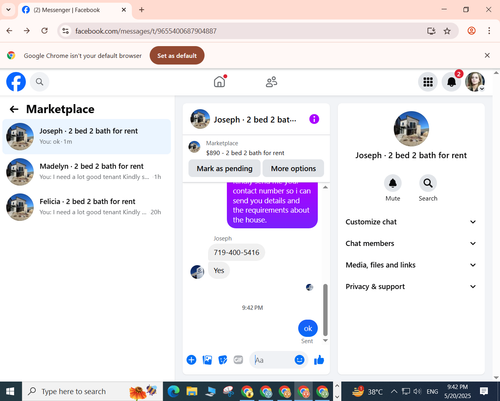This screenshot has height=401, width=500.
Task: Open Notifications bell with badge
Action: (x=451, y=82)
